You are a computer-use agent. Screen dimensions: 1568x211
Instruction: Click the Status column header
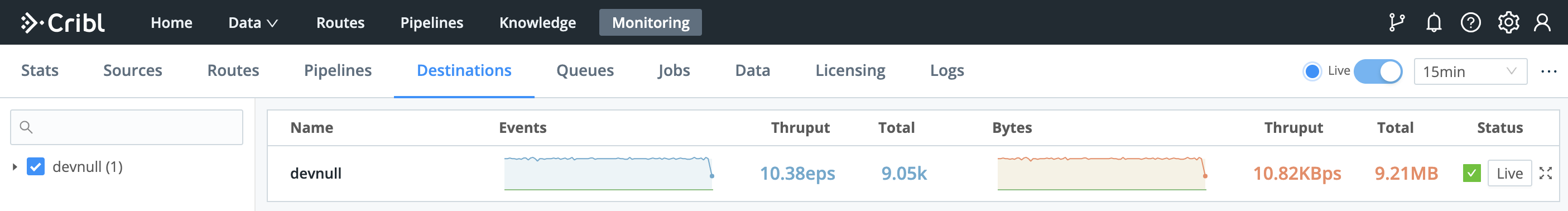click(x=1500, y=128)
